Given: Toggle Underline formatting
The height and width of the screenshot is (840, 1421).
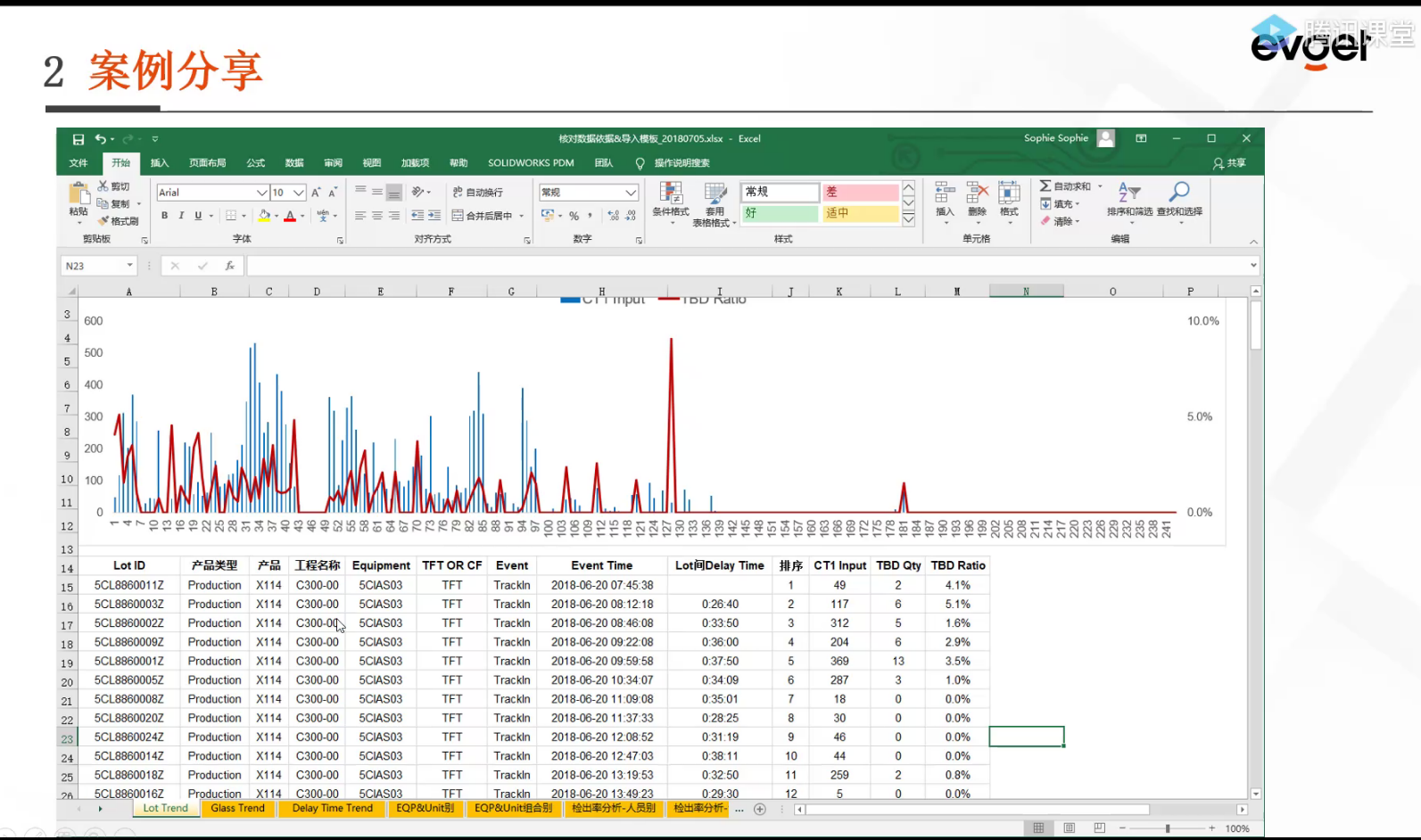Looking at the screenshot, I should (x=198, y=216).
